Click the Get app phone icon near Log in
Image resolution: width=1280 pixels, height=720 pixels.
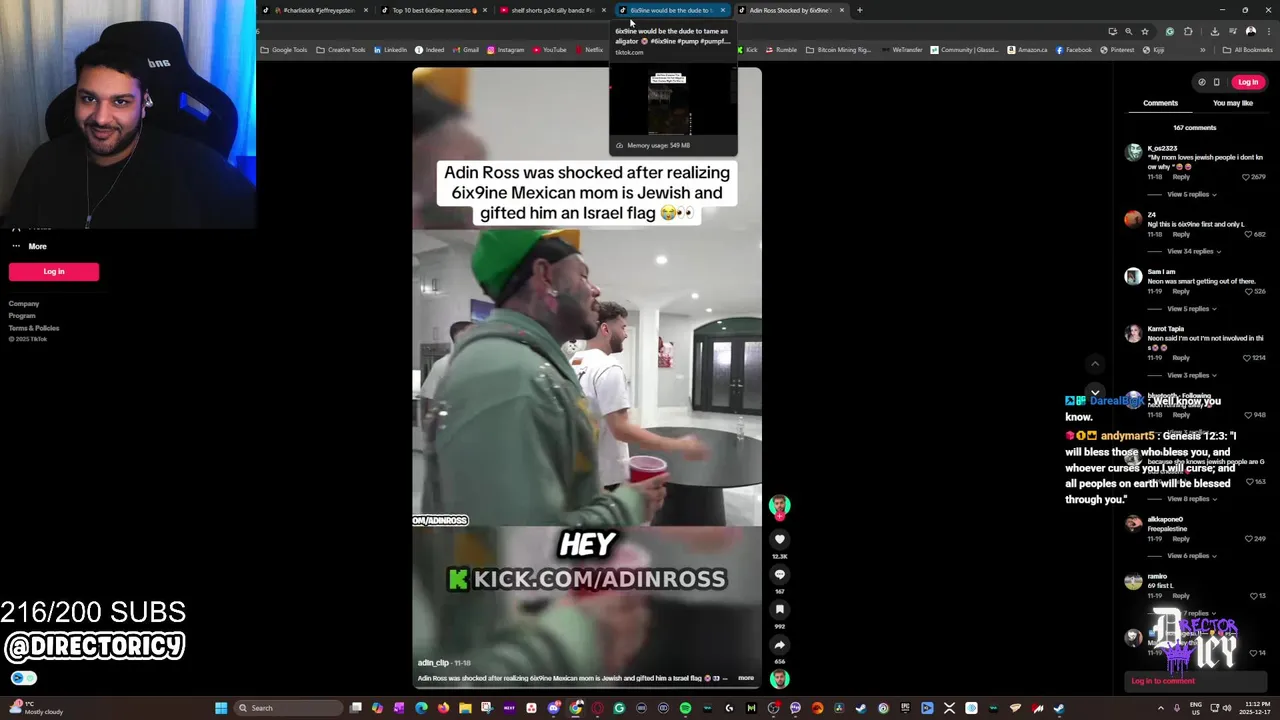click(1216, 82)
